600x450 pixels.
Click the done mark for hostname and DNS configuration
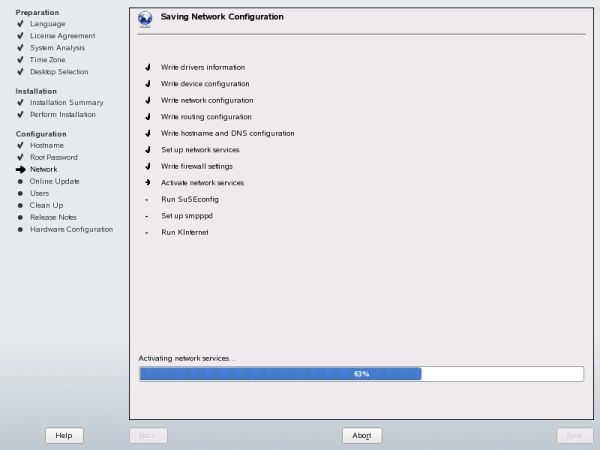[x=148, y=133]
